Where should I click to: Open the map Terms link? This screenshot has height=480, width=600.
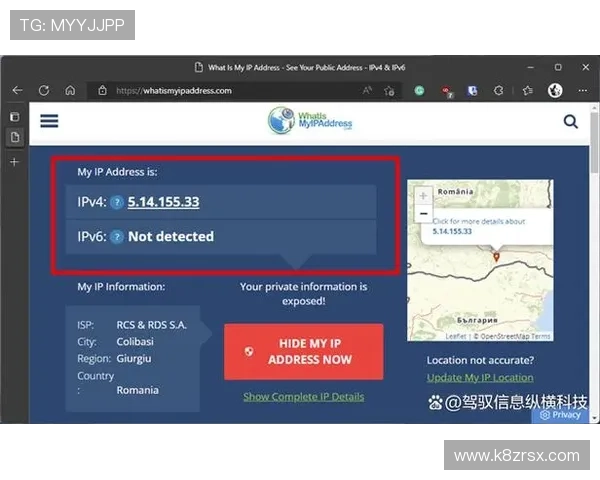point(541,336)
